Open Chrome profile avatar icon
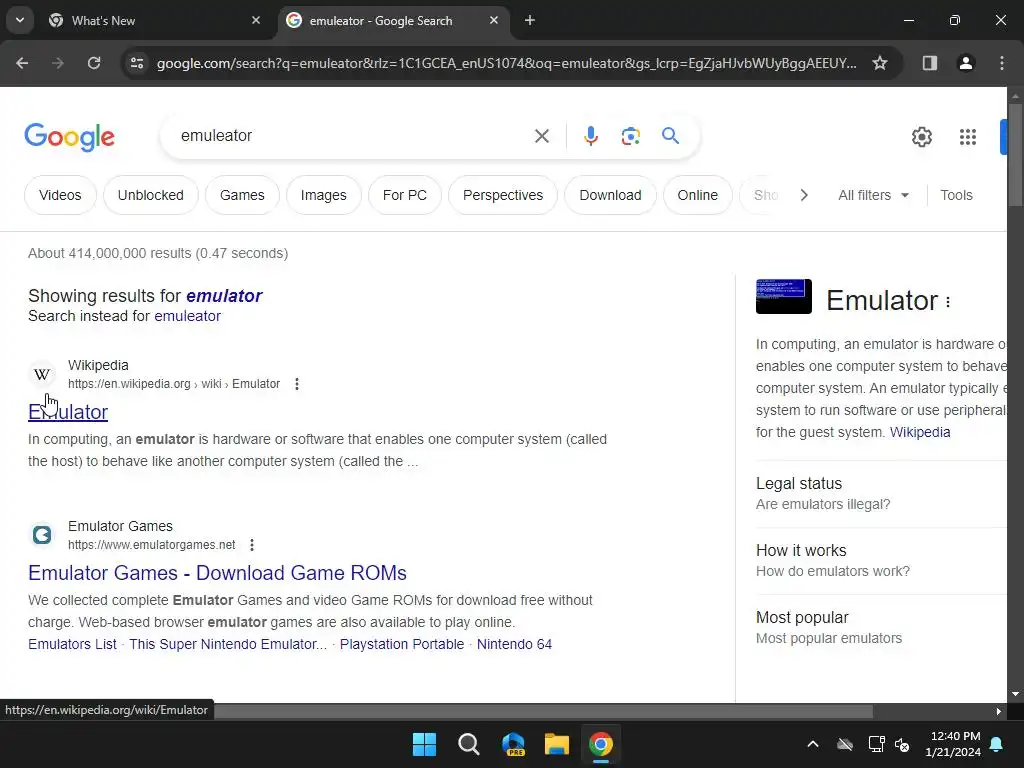The width and height of the screenshot is (1024, 768). pos(965,63)
